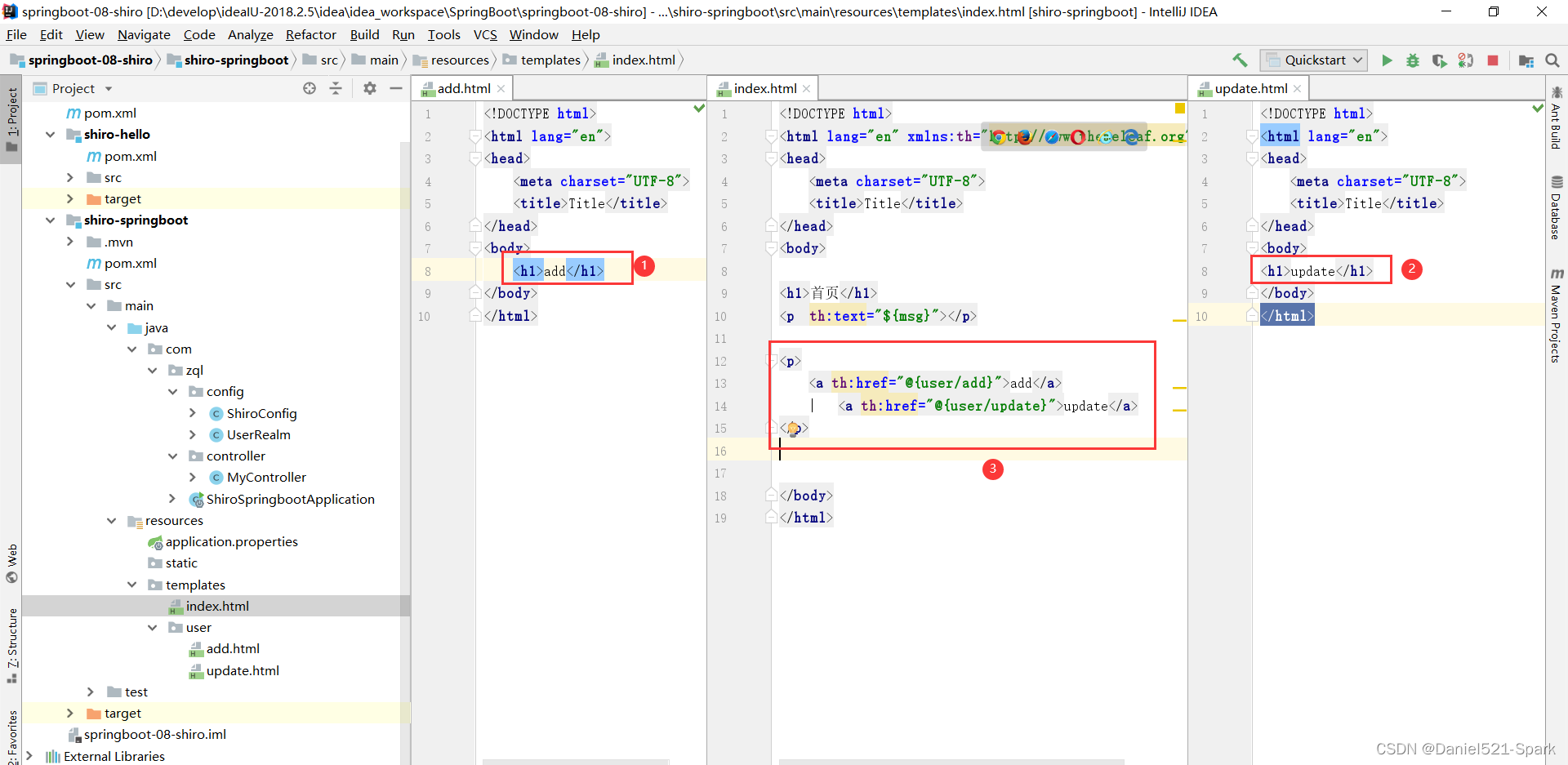
Task: Expand the shiro-hello target folder
Action: tap(69, 198)
